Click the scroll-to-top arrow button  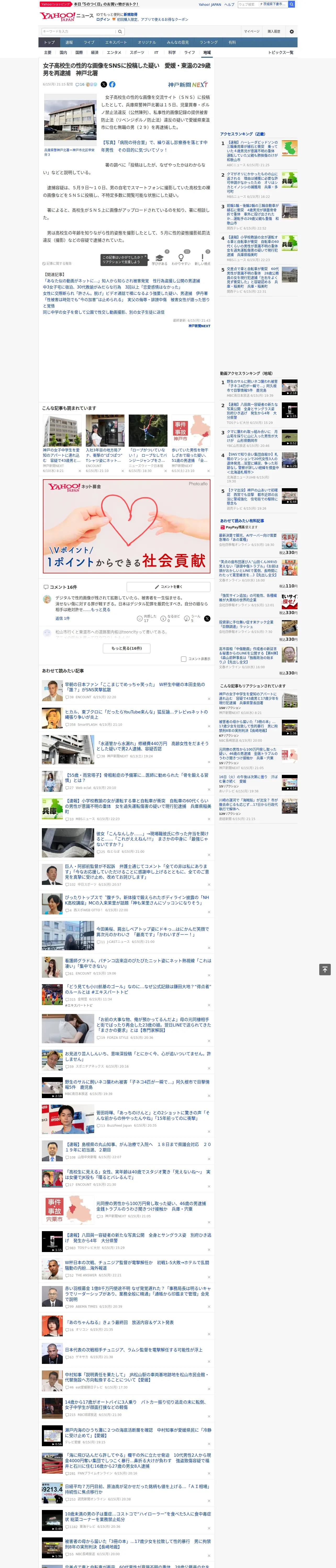[x=324, y=970]
